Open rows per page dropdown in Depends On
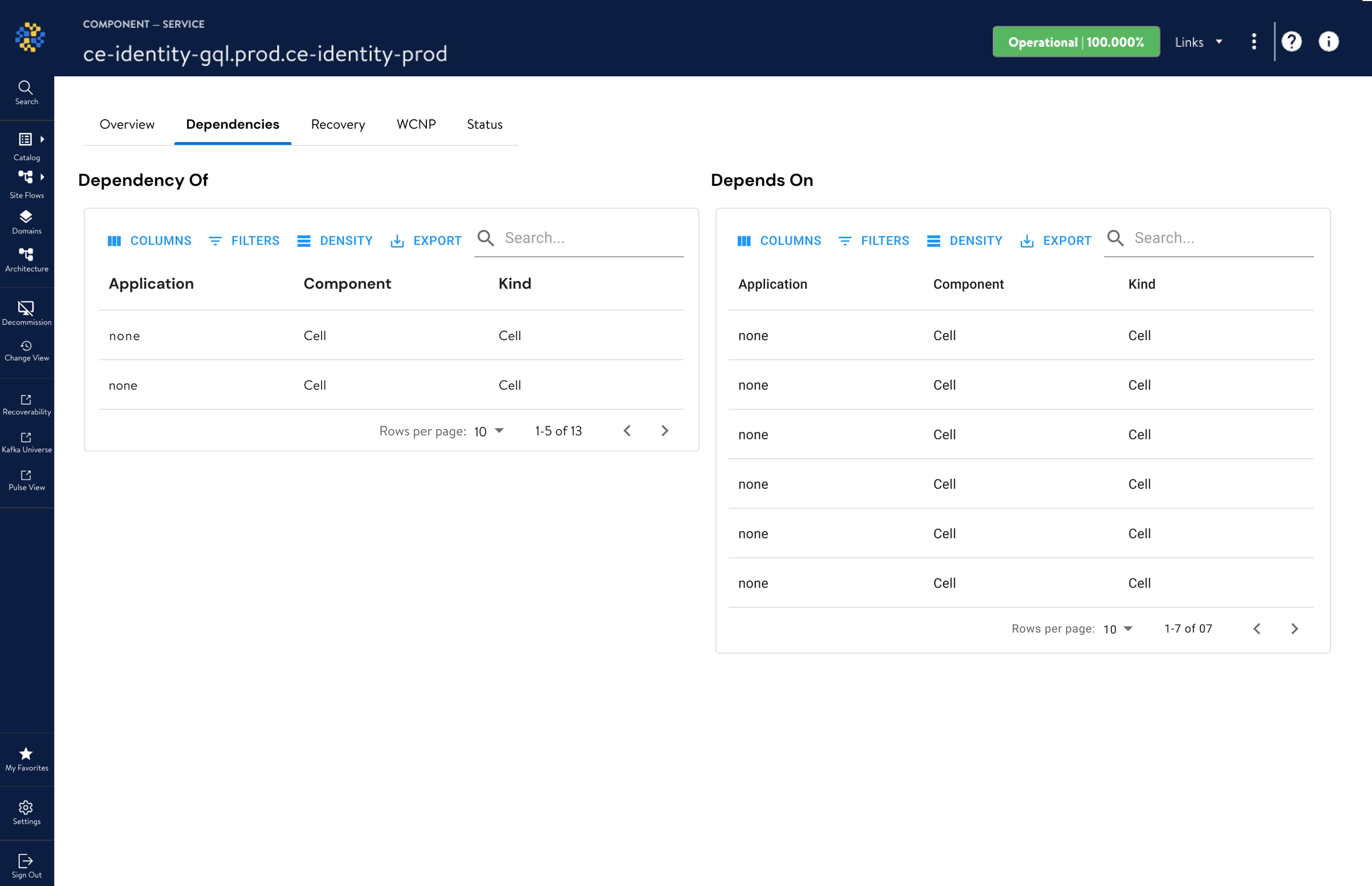1372x886 pixels. [x=1117, y=629]
